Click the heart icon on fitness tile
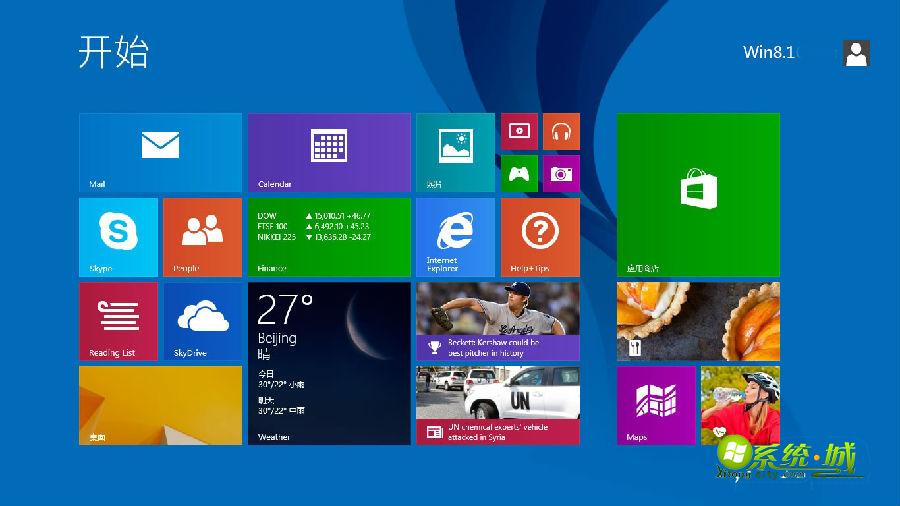Viewport: 900px width, 506px height. pyautogui.click(x=719, y=431)
